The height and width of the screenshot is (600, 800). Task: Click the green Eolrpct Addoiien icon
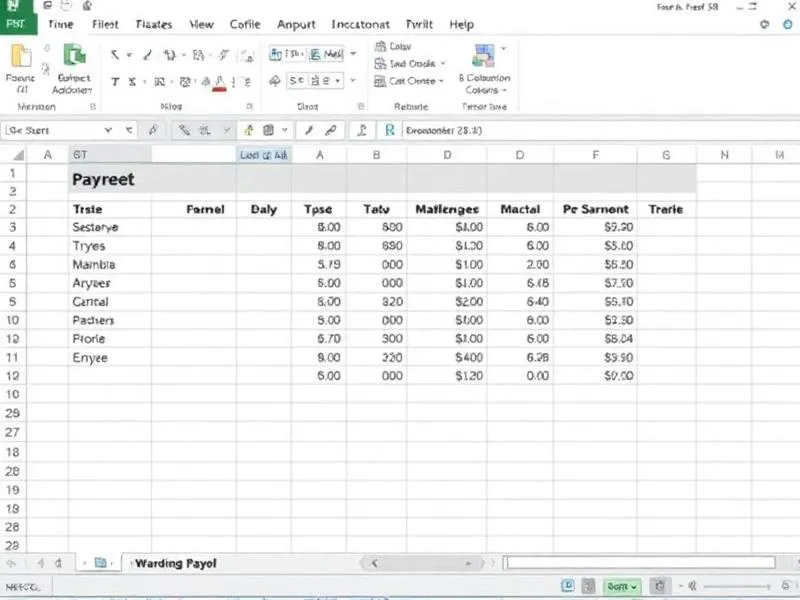pos(74,55)
